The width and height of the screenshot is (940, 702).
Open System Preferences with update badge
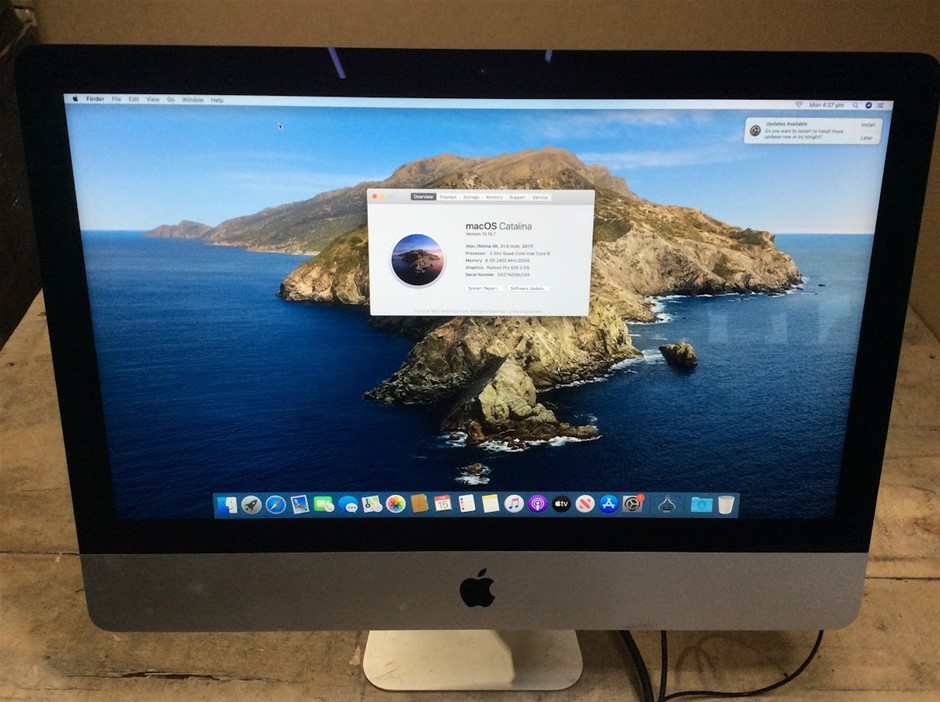point(632,504)
